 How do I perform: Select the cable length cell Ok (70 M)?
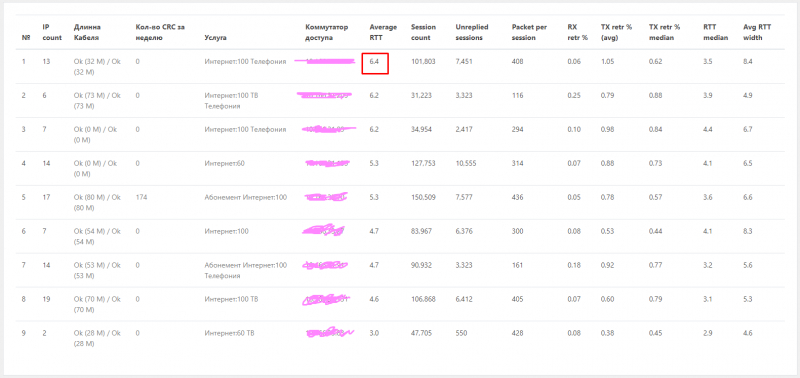coord(97,304)
